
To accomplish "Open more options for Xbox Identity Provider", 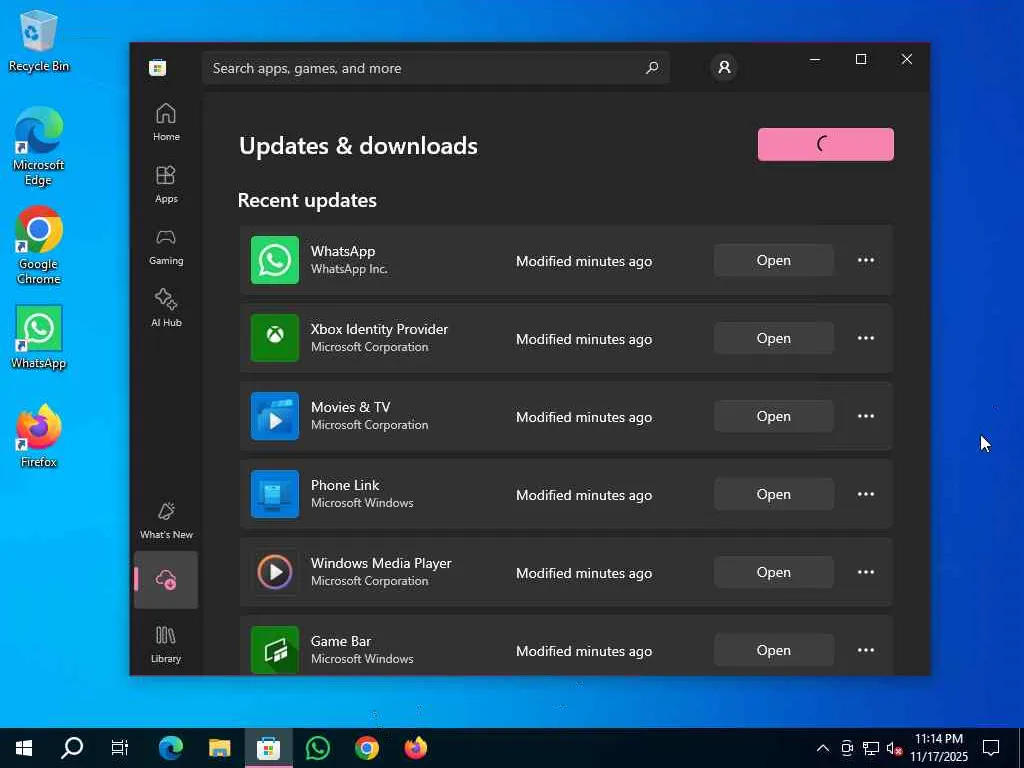I will 865,338.
